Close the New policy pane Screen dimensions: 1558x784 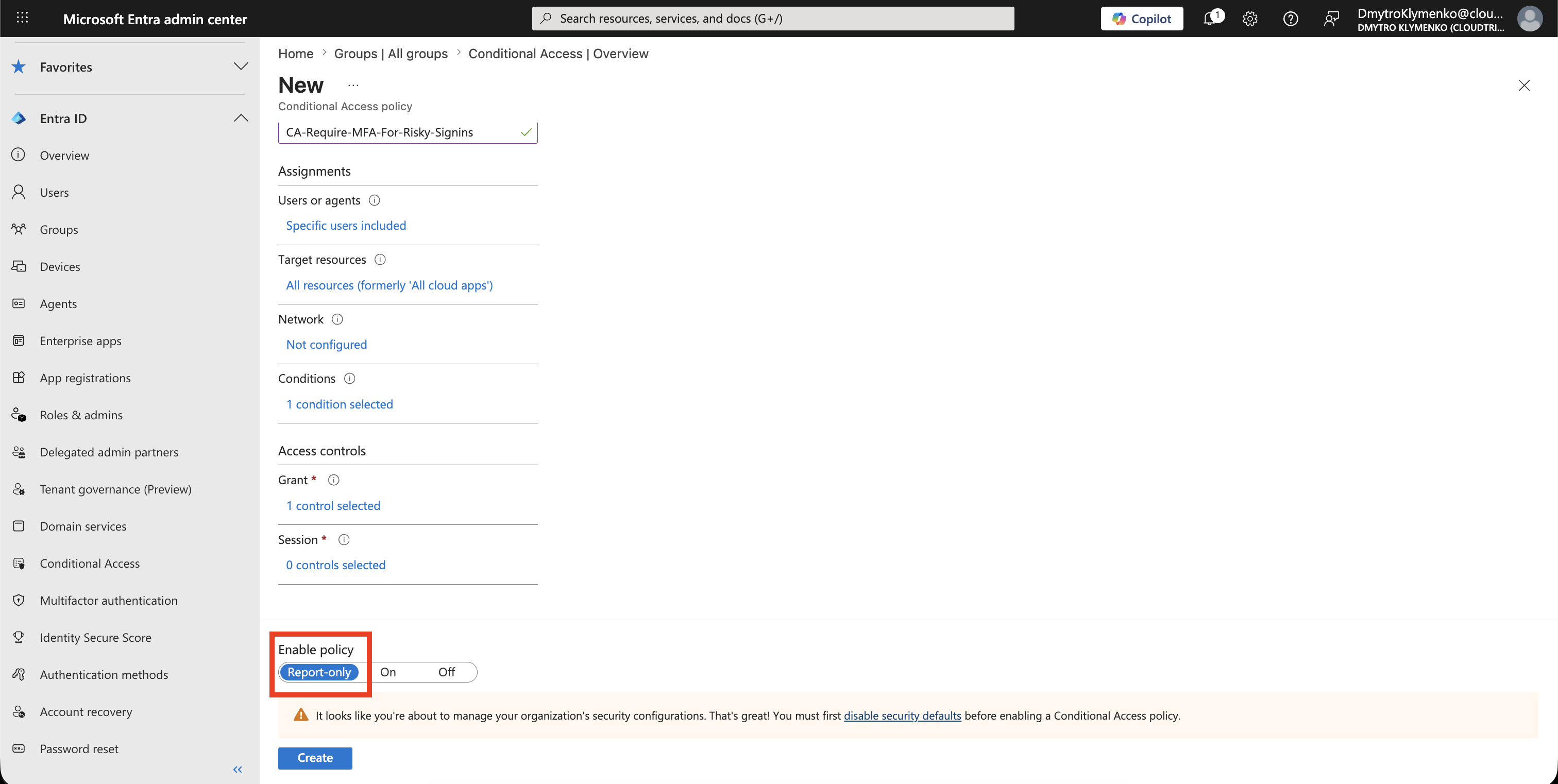click(x=1524, y=85)
